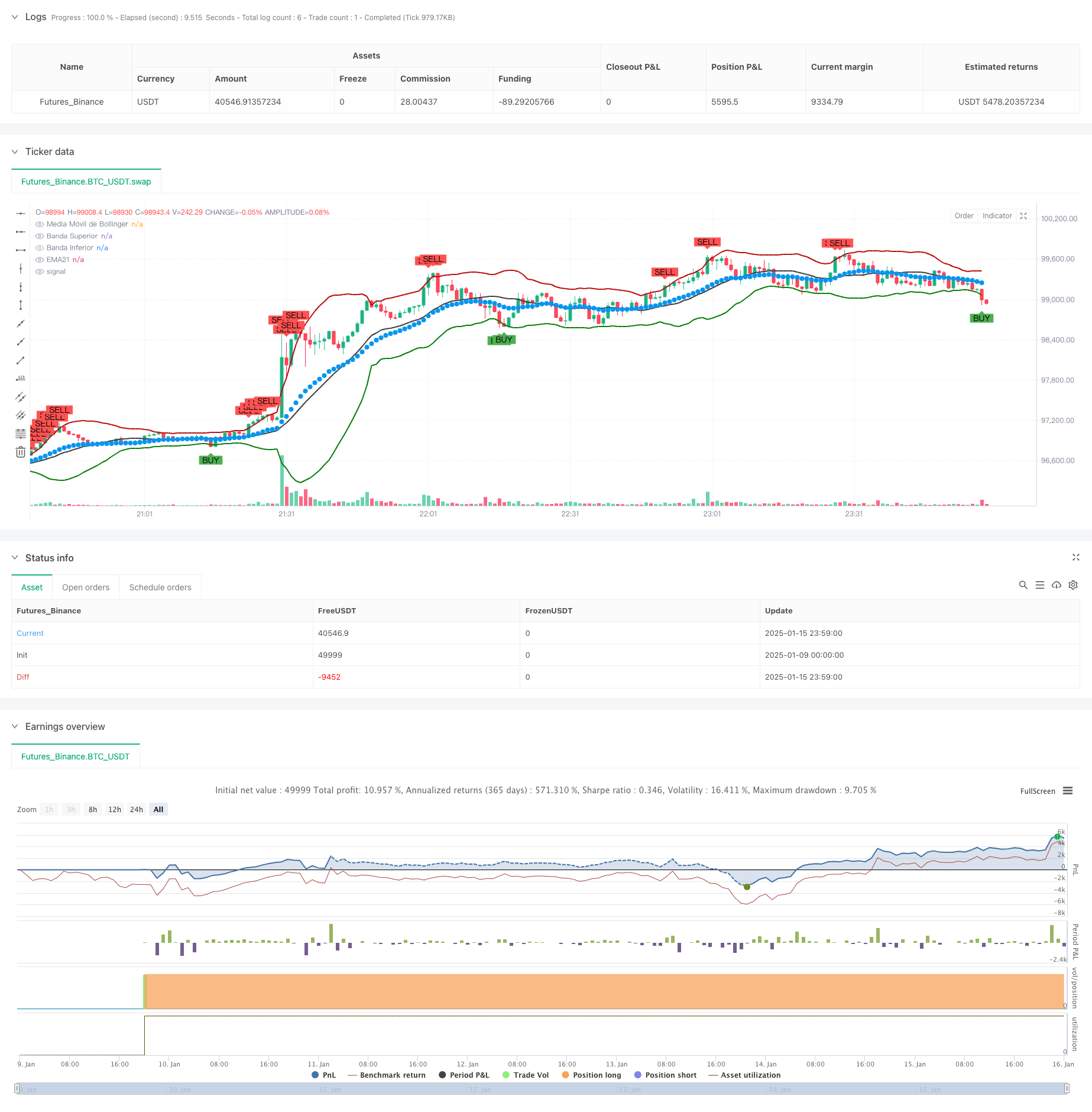The width and height of the screenshot is (1092, 1112).
Task: Switch to the Schedule orders tab
Action: (x=160, y=587)
